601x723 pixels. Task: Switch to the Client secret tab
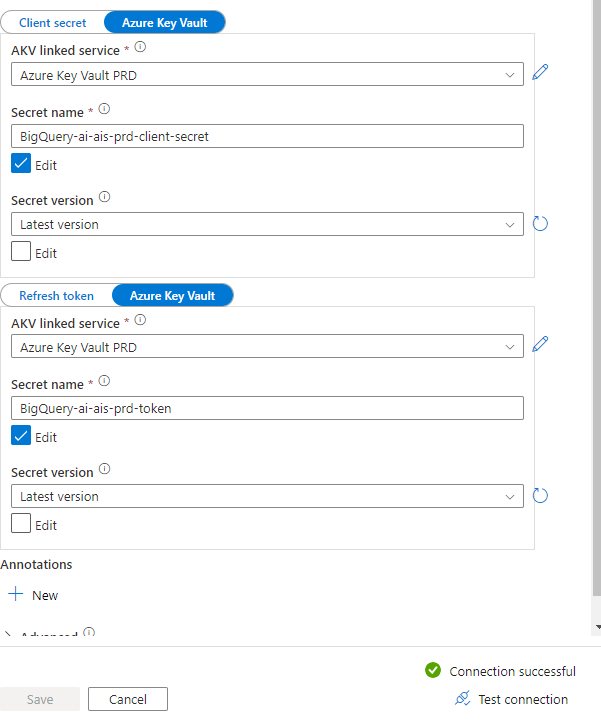52,22
